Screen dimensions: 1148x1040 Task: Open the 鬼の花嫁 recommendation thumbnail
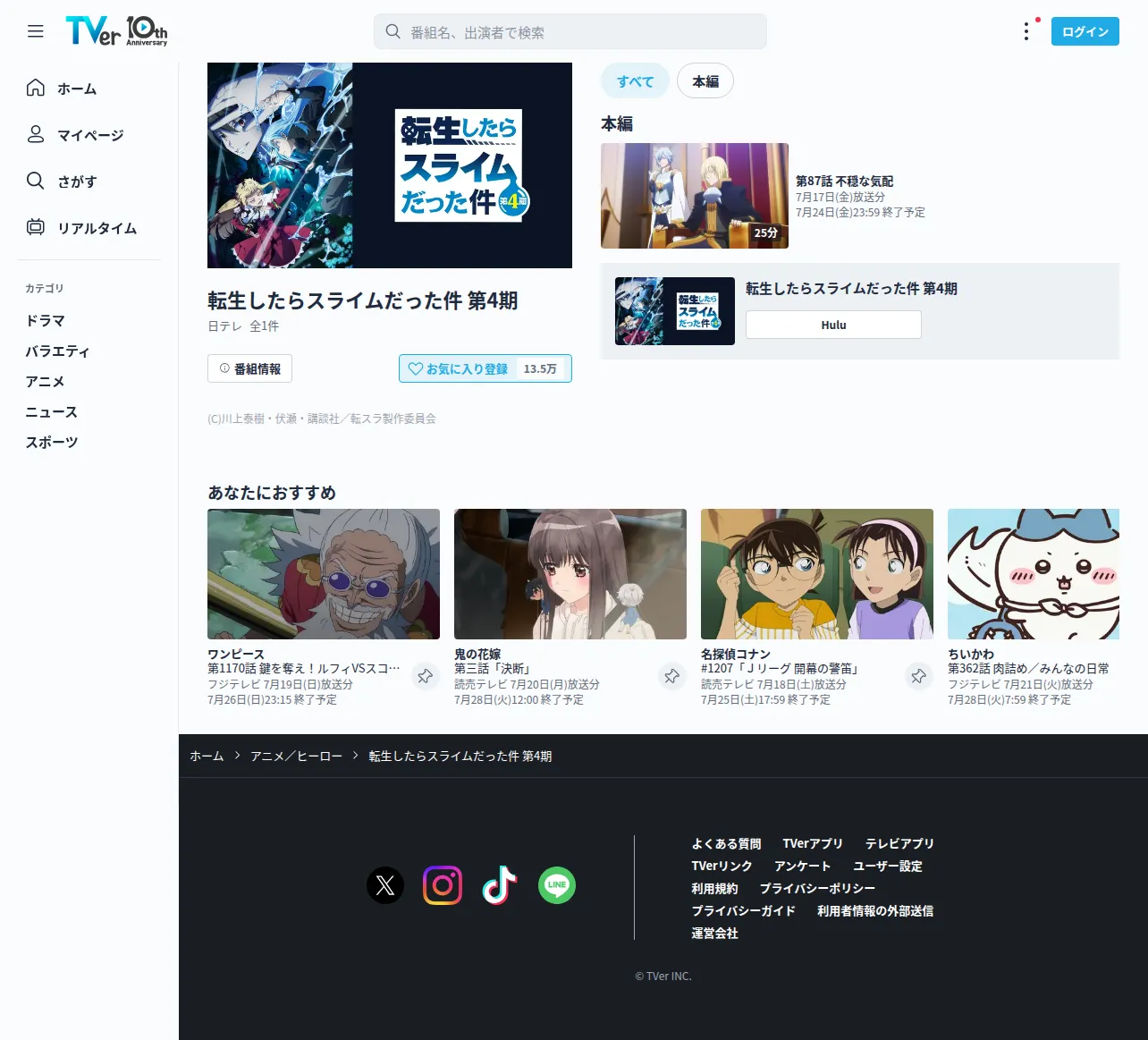(x=570, y=574)
